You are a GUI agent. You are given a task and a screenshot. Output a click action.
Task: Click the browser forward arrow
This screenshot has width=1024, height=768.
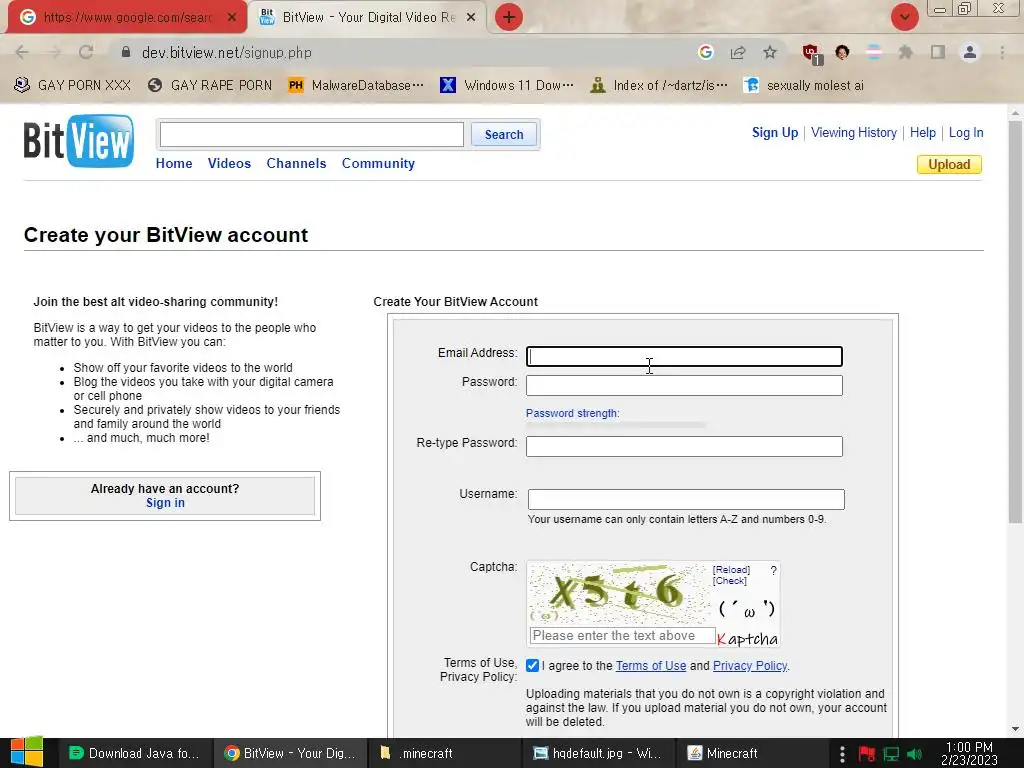point(54,52)
